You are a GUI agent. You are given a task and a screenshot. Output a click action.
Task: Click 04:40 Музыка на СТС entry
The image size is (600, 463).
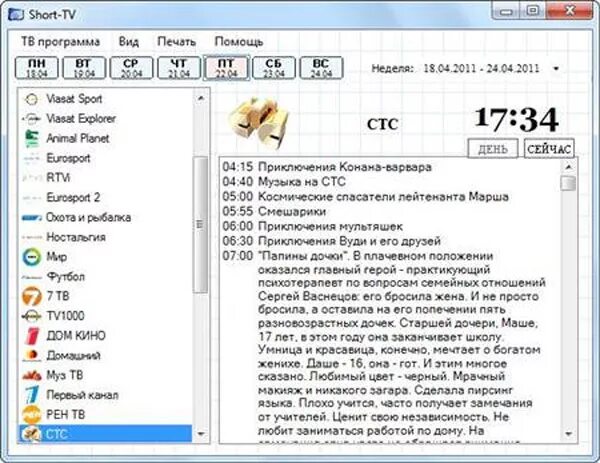click(x=284, y=181)
